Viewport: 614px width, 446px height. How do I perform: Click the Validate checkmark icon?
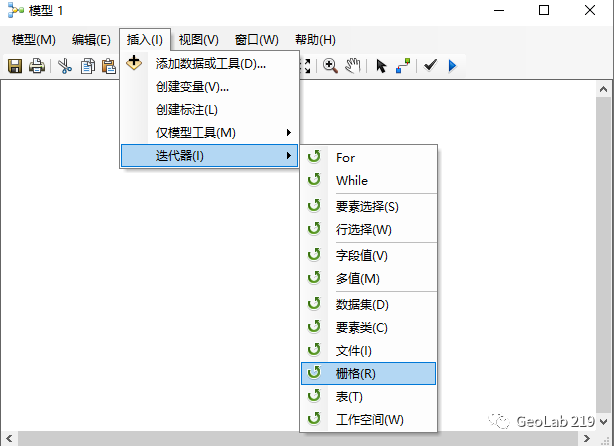click(430, 65)
